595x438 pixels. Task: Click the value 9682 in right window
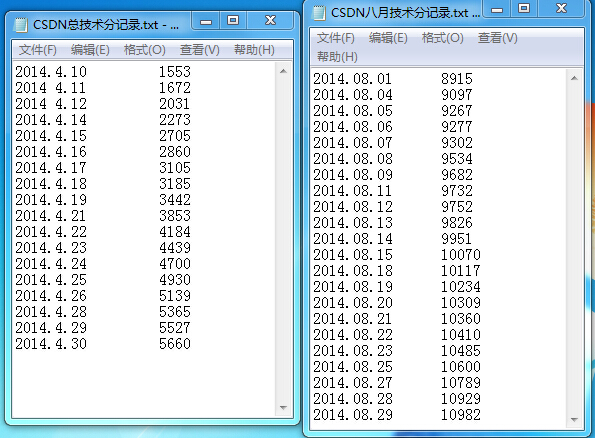456,175
